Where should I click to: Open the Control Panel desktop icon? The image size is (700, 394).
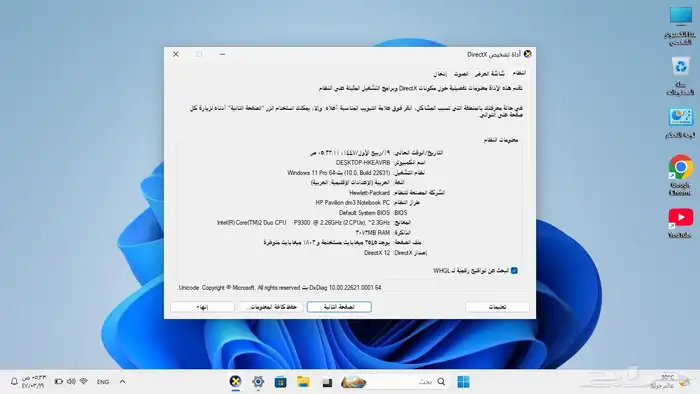(680, 123)
